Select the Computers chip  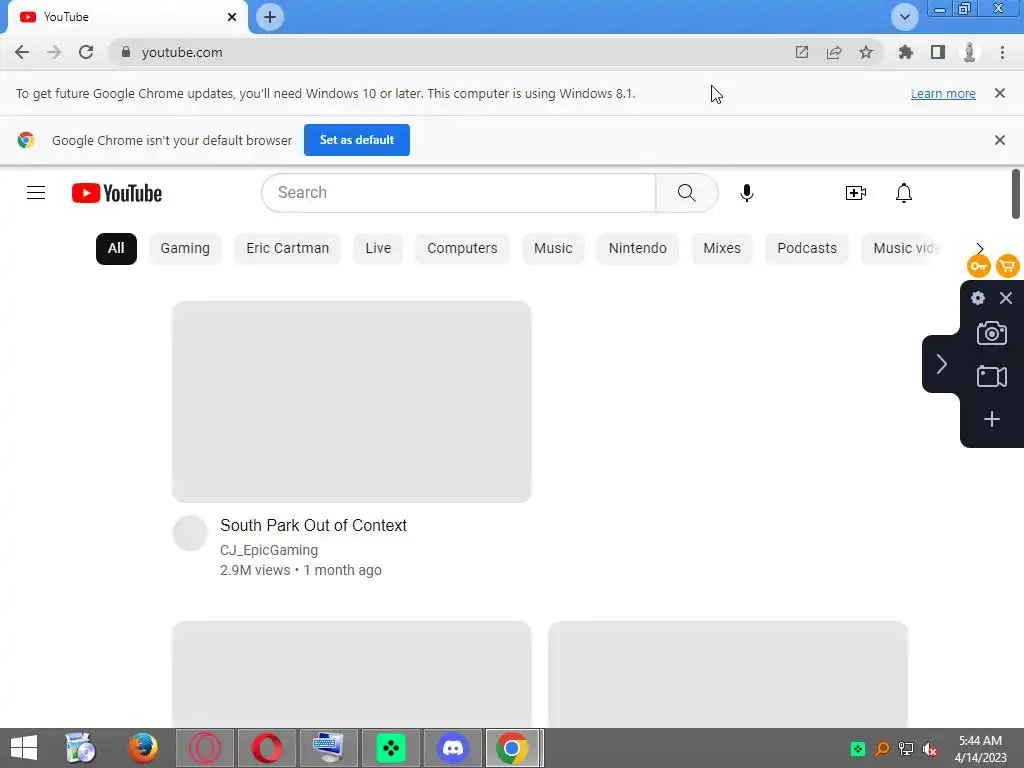(462, 248)
